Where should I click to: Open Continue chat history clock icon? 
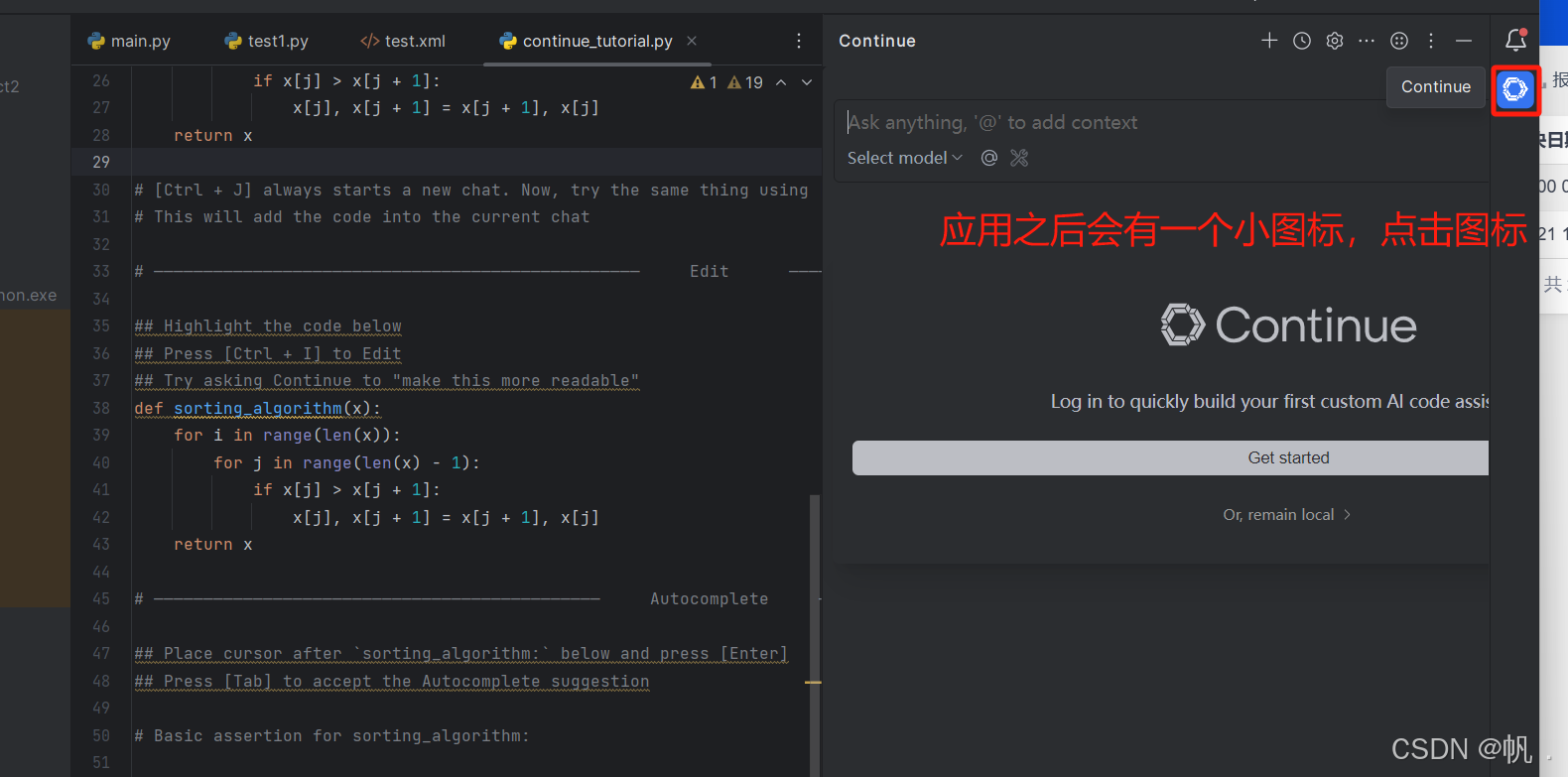(1302, 41)
